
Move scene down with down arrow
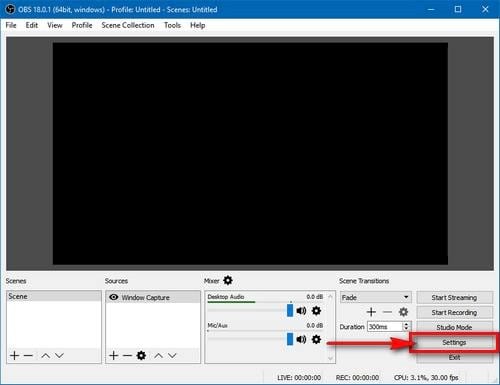click(59, 356)
